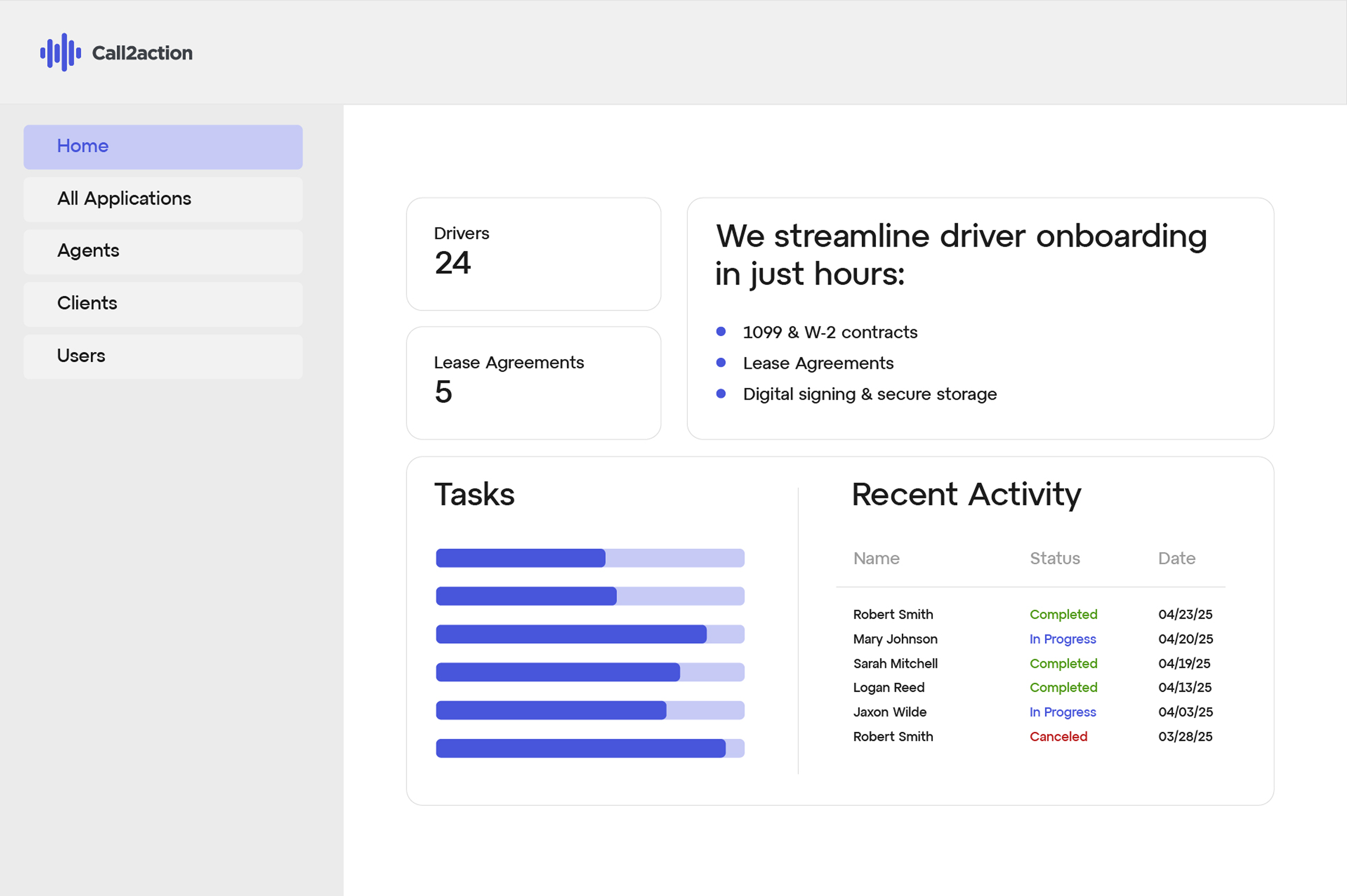The height and width of the screenshot is (896, 1347).
Task: Click the Canceled status for Robert Smith
Action: 1058,737
